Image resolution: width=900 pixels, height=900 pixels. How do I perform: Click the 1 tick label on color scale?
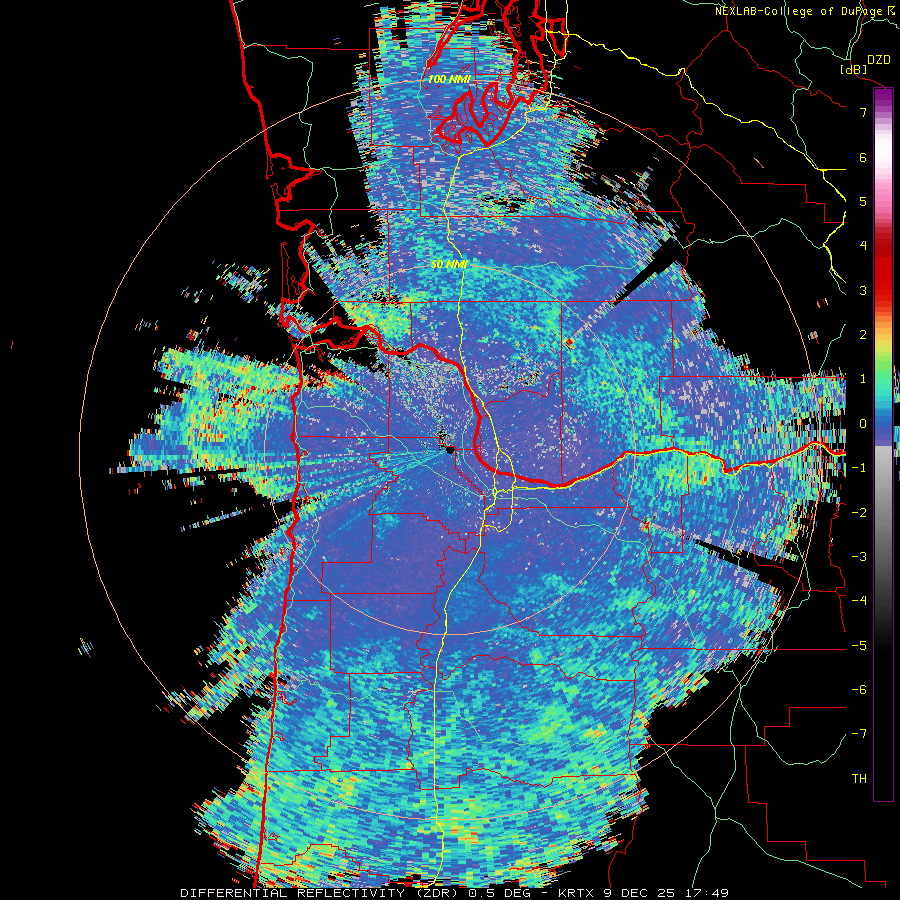pos(863,379)
